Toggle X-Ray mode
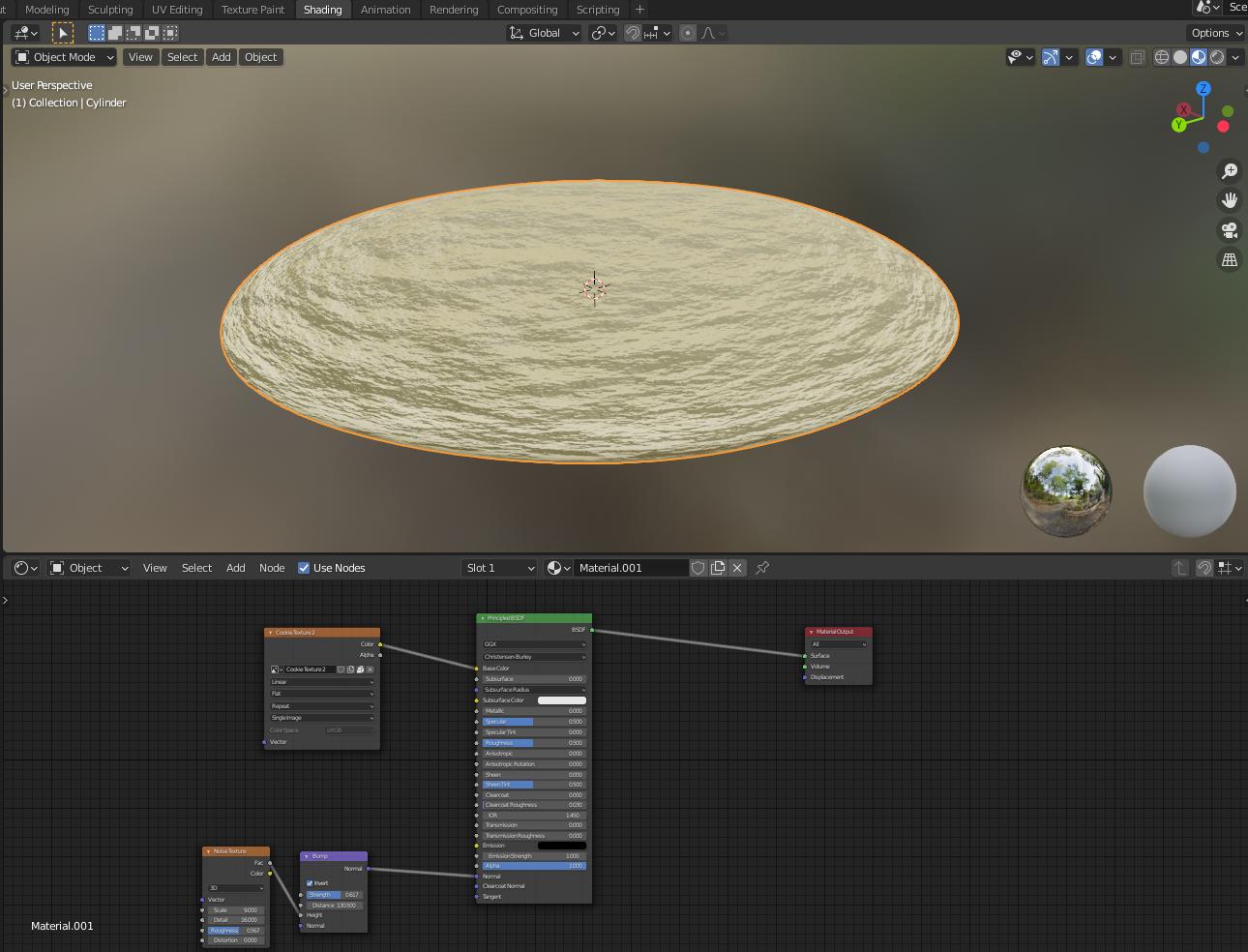This screenshot has width=1248, height=952. (1138, 57)
